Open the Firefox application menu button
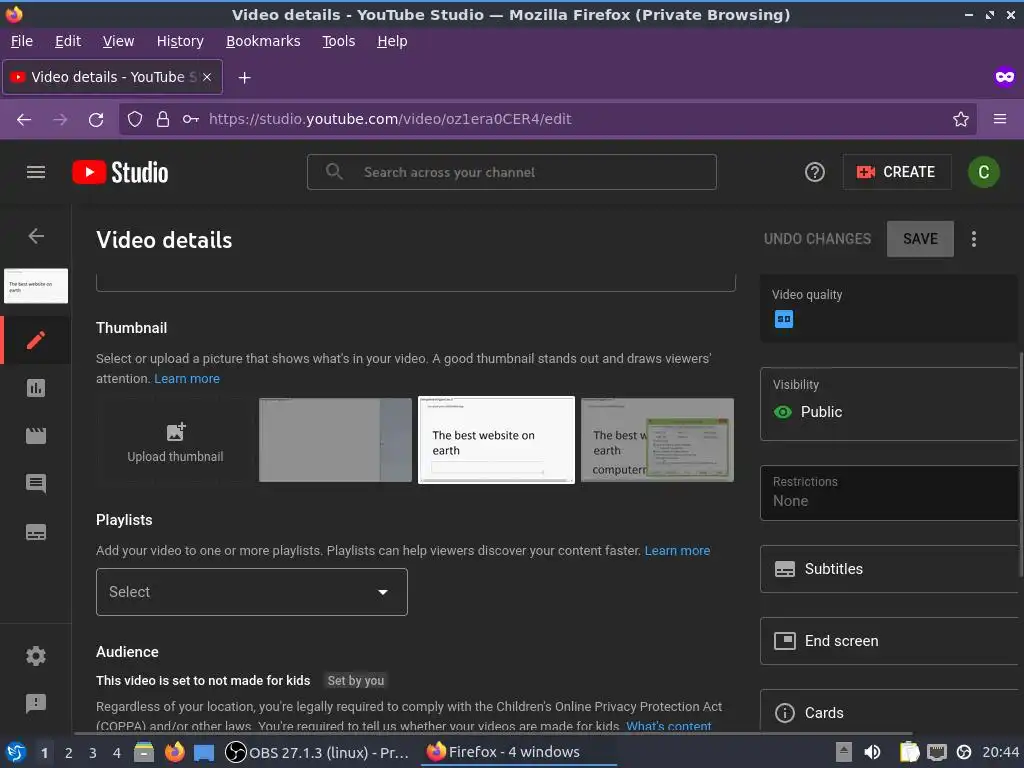Screen dimensions: 1024x768 [x=1000, y=119]
